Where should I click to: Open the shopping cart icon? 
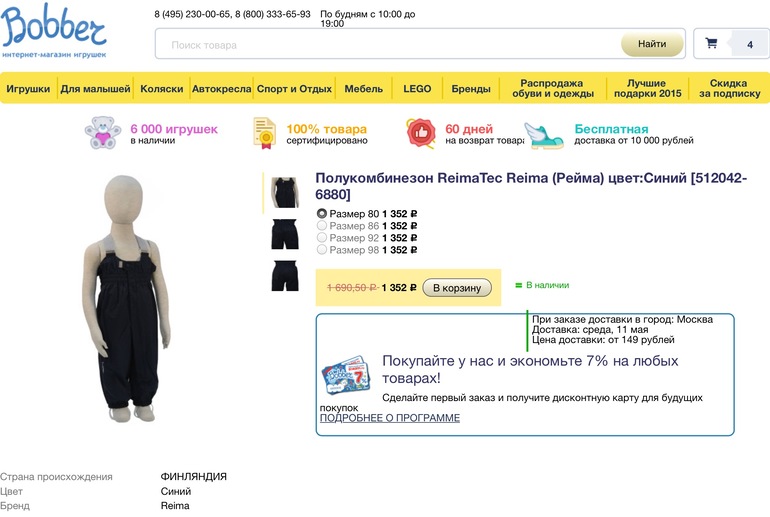coord(711,44)
